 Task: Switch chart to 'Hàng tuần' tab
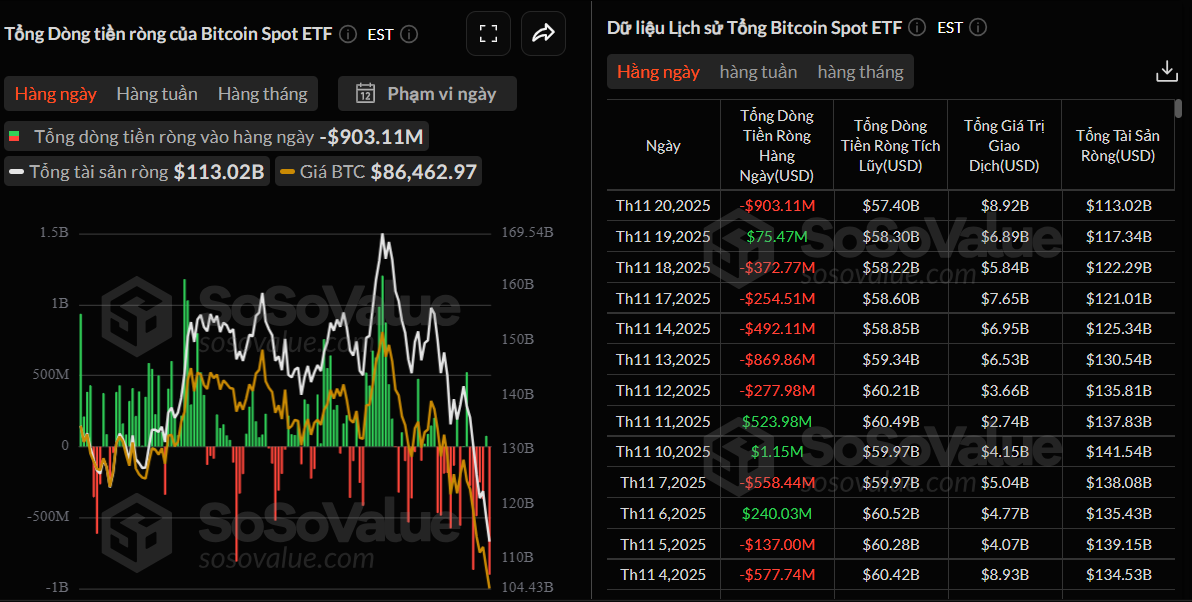coord(157,94)
